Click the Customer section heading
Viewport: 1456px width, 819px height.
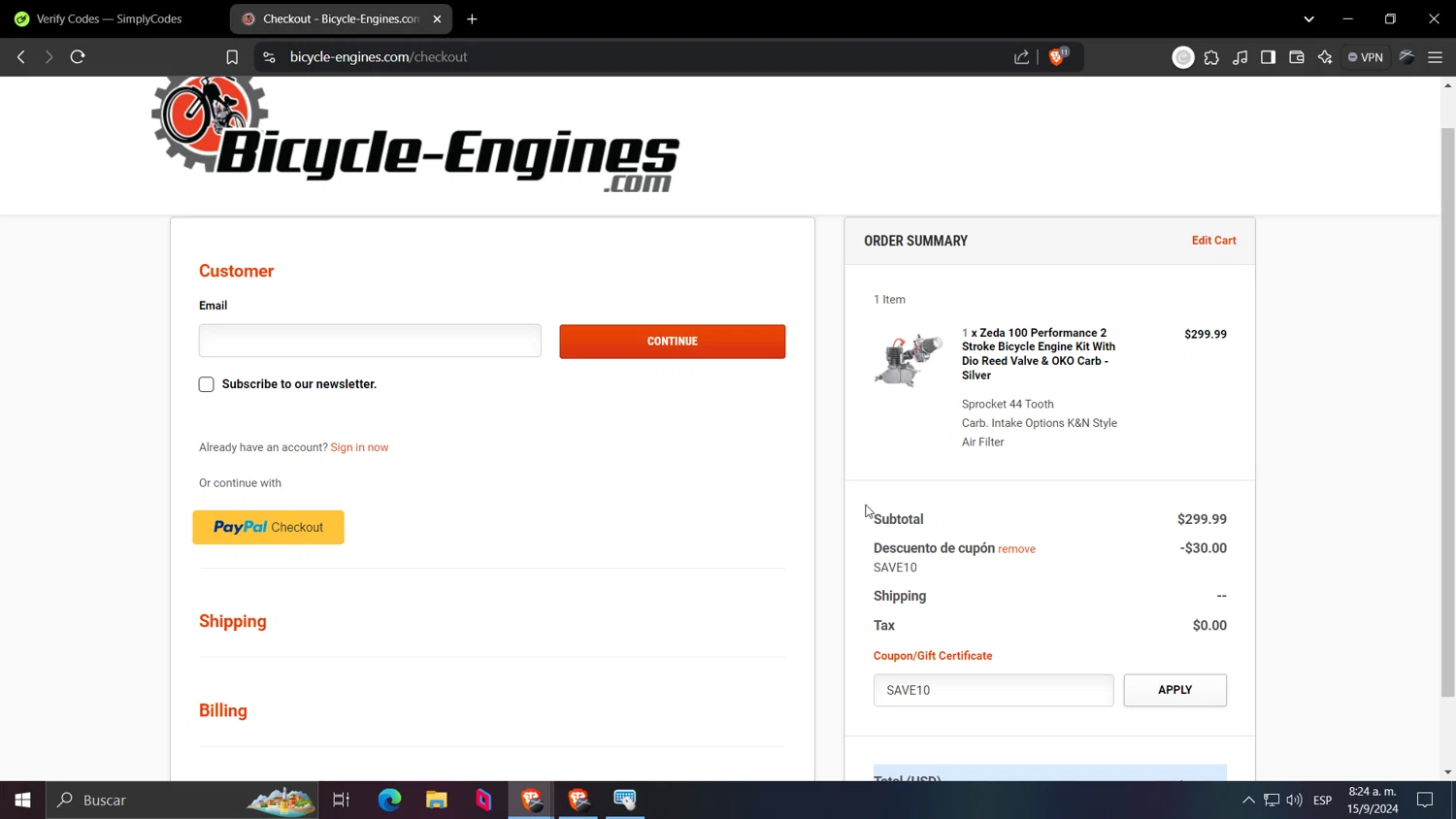(237, 271)
